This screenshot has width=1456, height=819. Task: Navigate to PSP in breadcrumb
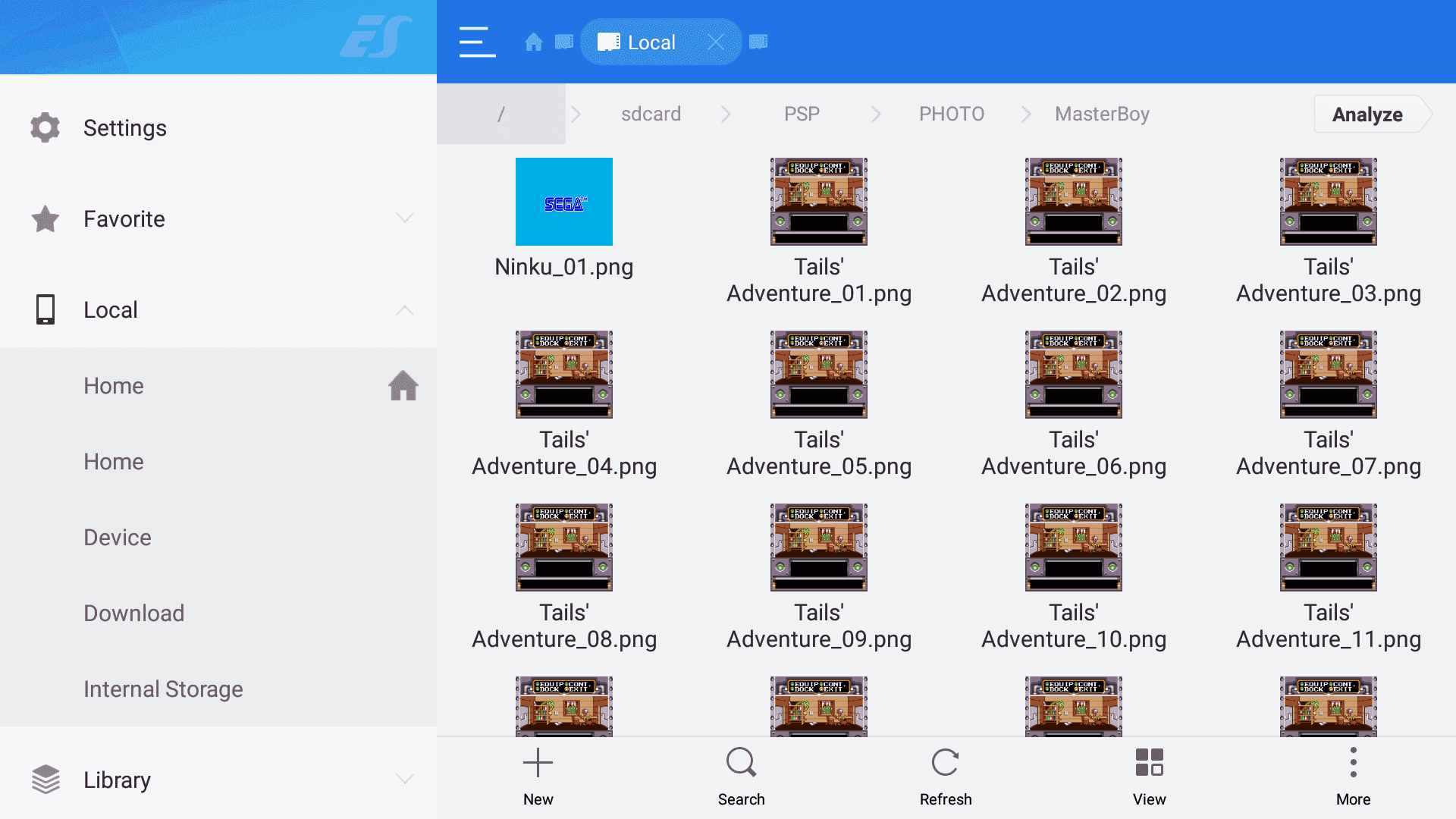(x=802, y=114)
